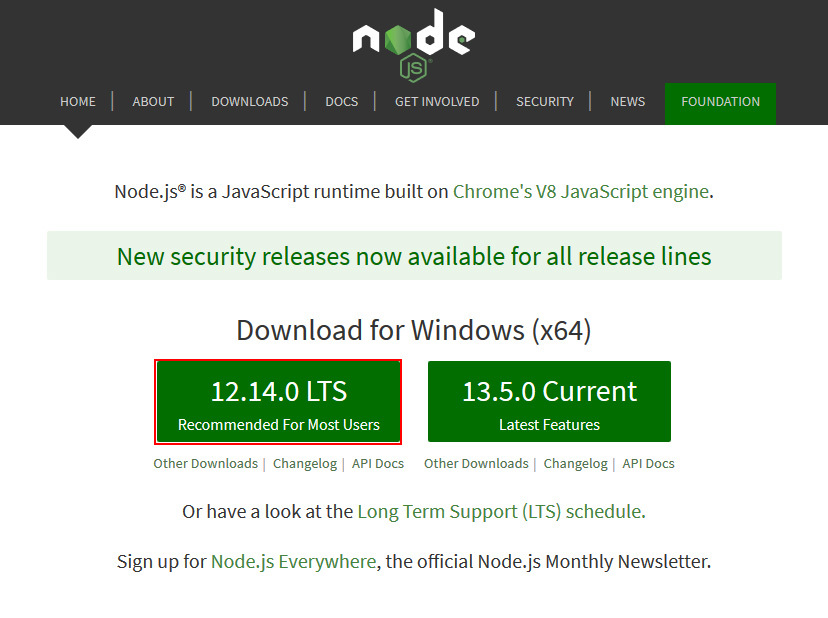This screenshot has width=828, height=618.
Task: Download 13.5.0 Current version
Action: (549, 402)
